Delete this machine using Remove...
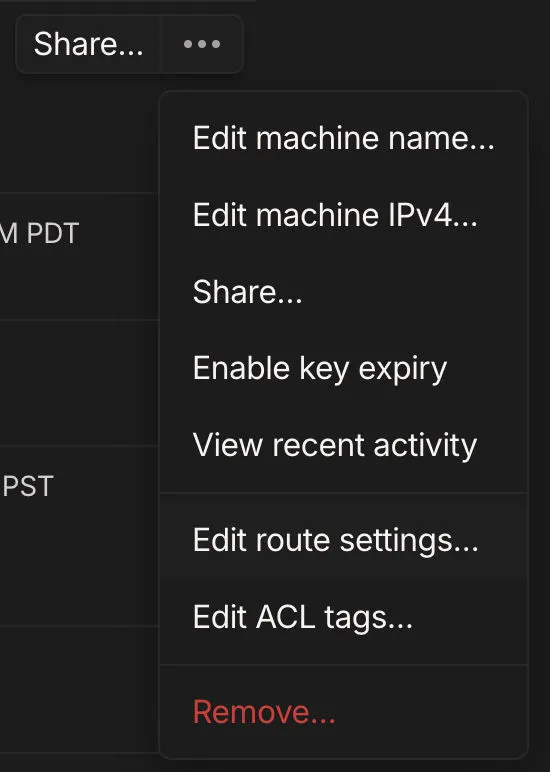Viewport: 550px width, 772px height. [x=344, y=712]
